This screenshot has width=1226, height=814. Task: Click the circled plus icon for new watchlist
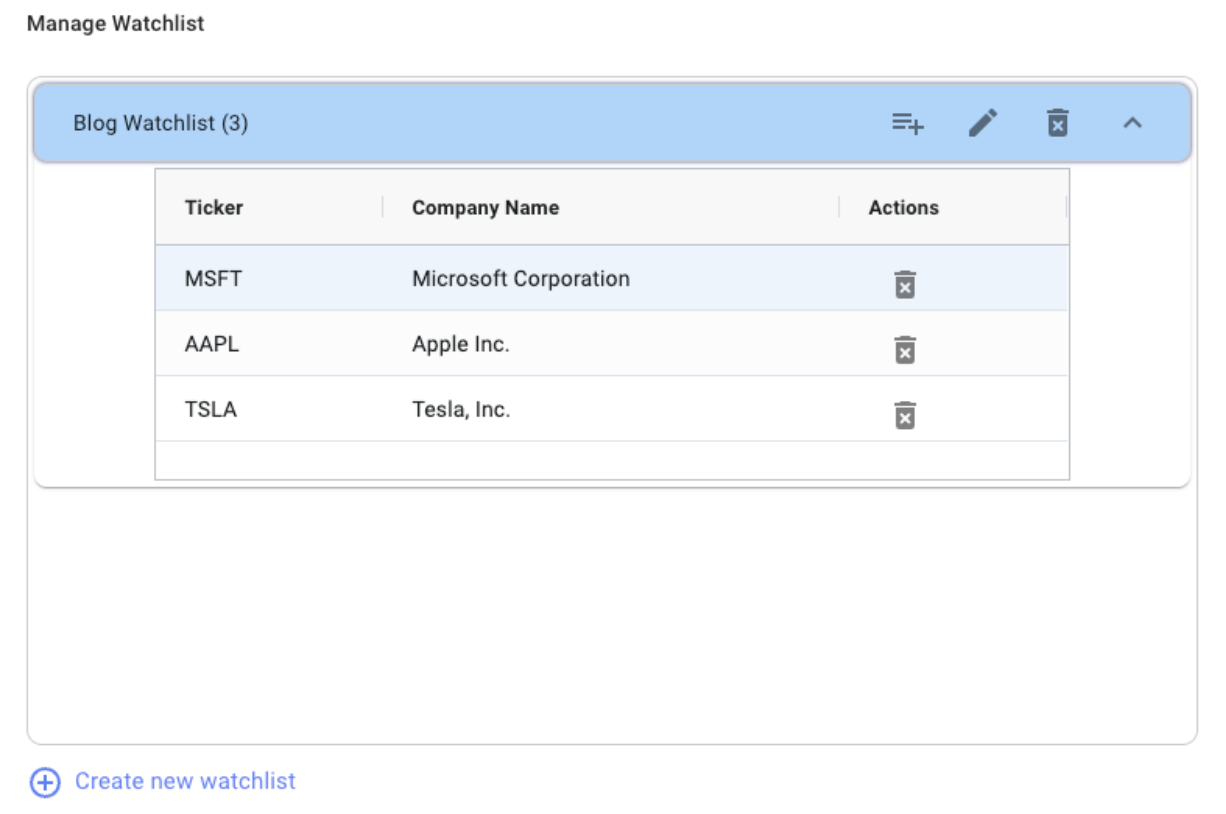45,782
